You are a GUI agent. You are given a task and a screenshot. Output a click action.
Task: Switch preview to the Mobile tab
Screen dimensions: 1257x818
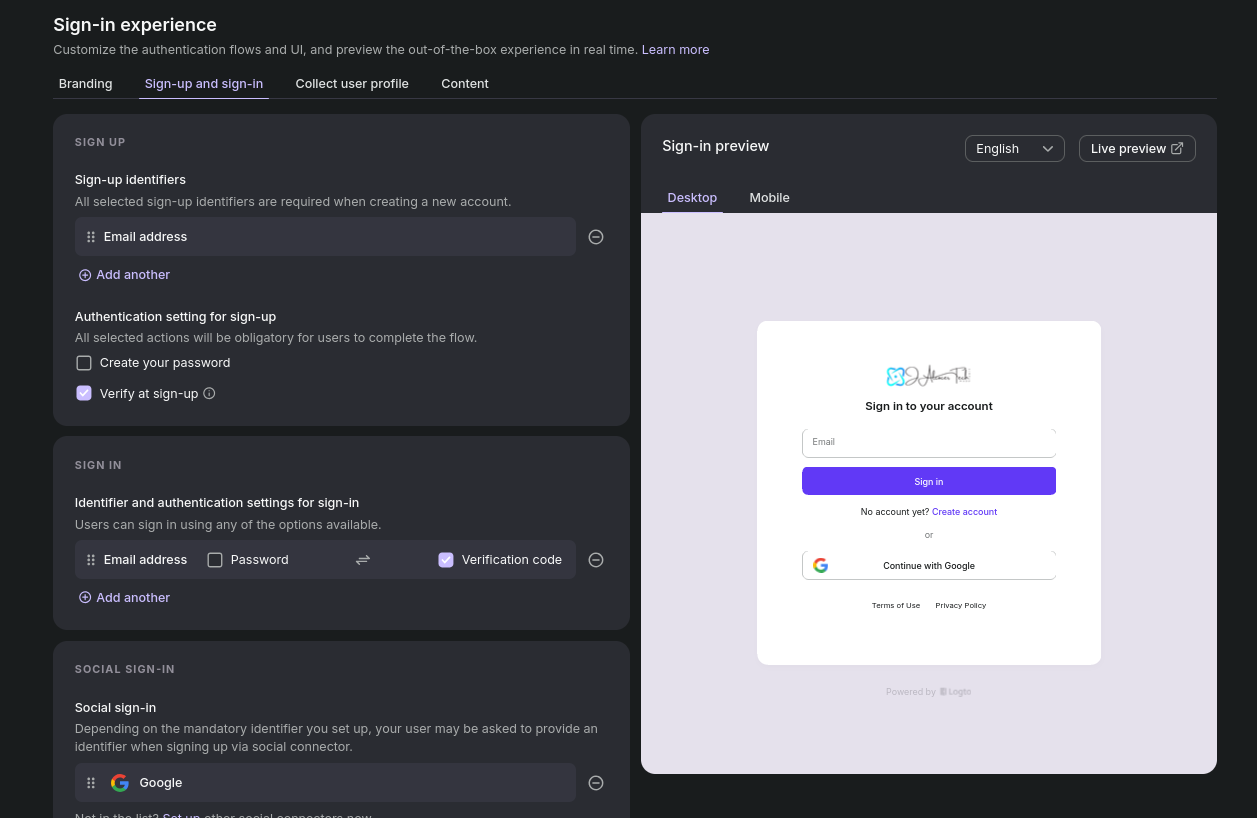coord(769,198)
